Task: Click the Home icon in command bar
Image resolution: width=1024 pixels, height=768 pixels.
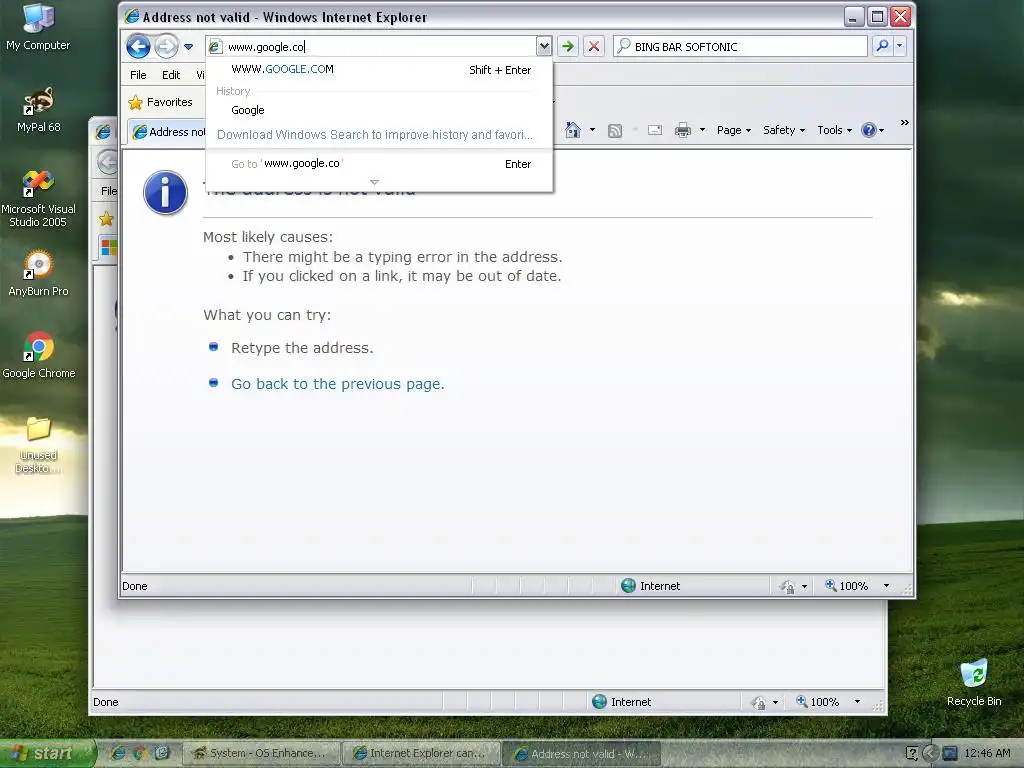Action: coord(573,130)
